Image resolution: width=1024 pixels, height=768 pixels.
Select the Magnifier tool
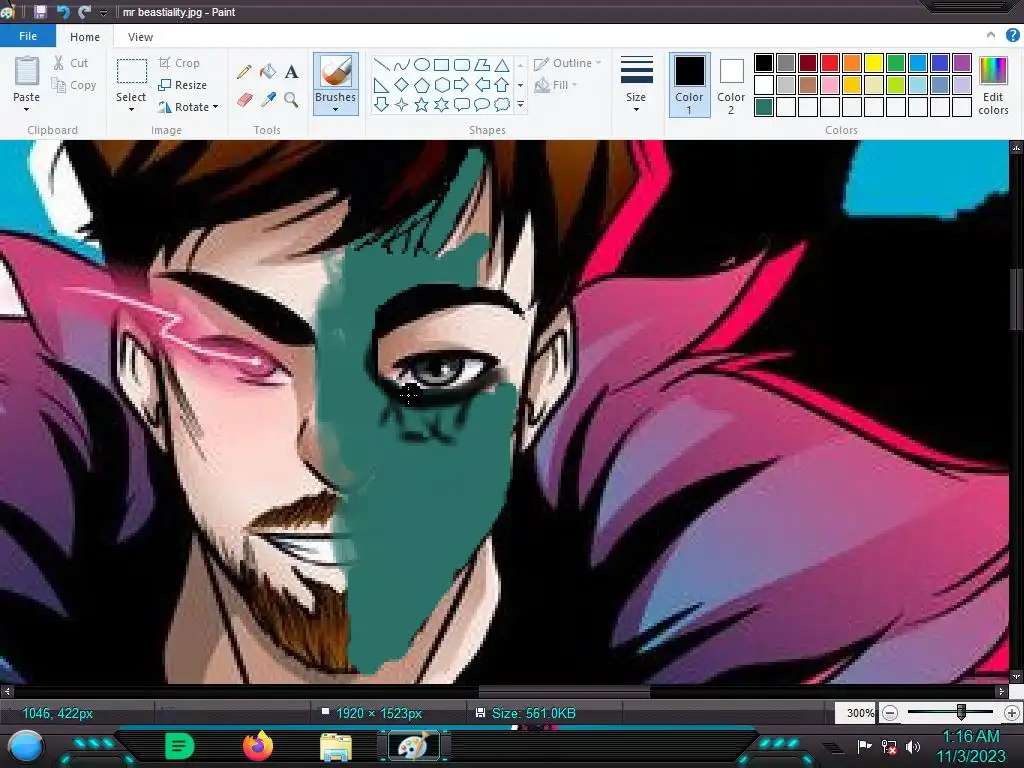291,99
